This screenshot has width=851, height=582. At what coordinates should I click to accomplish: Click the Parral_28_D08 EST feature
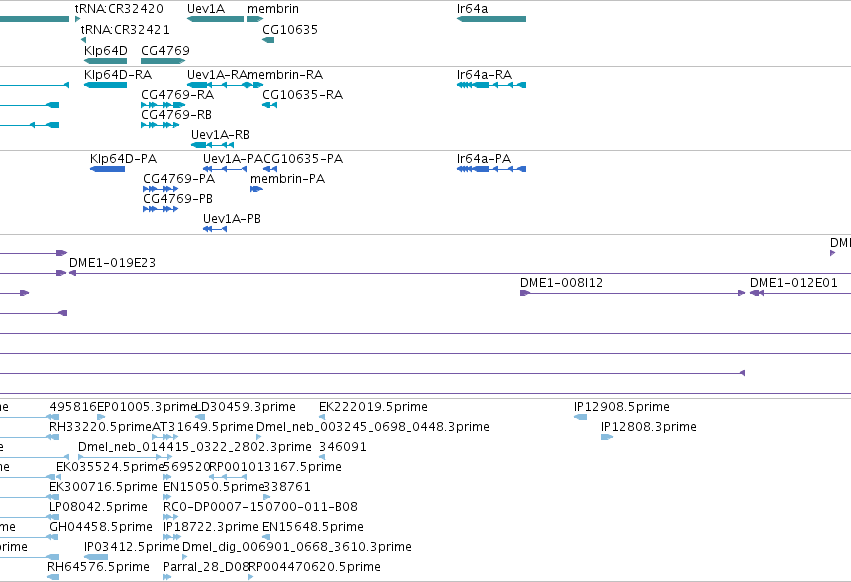pos(167,577)
